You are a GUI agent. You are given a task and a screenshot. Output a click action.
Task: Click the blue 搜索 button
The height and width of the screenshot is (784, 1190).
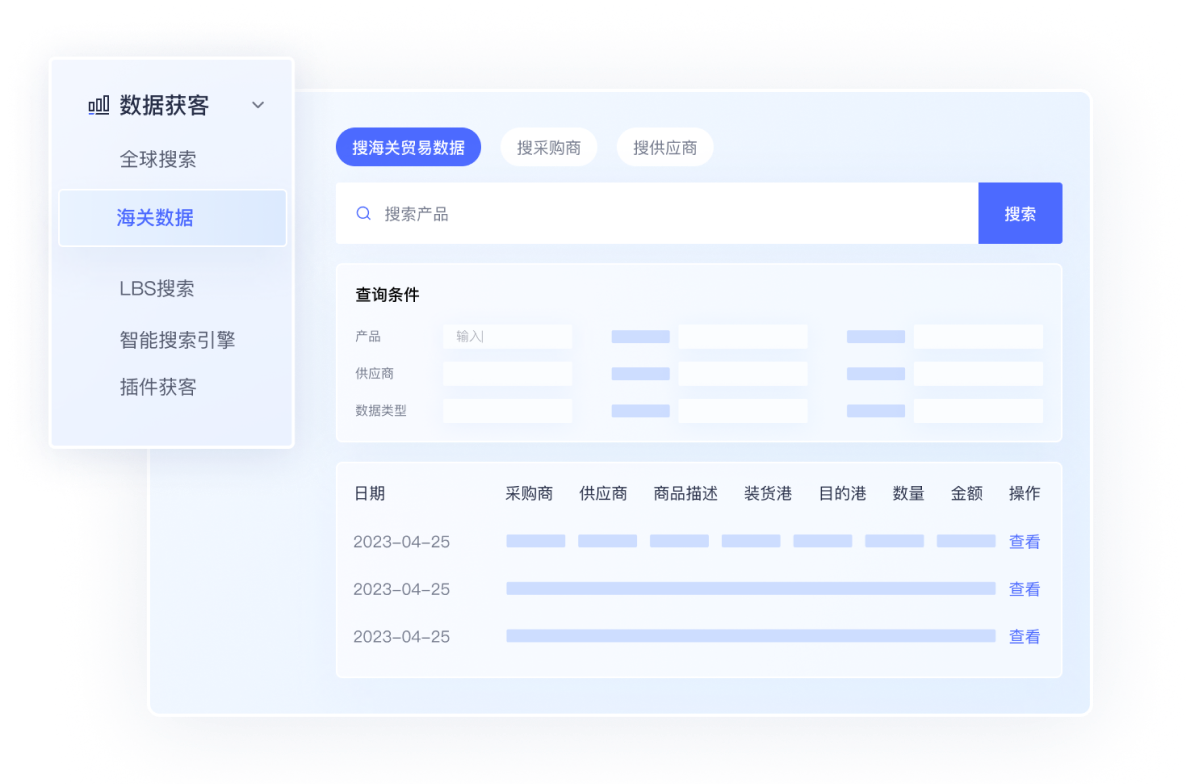(x=1020, y=213)
